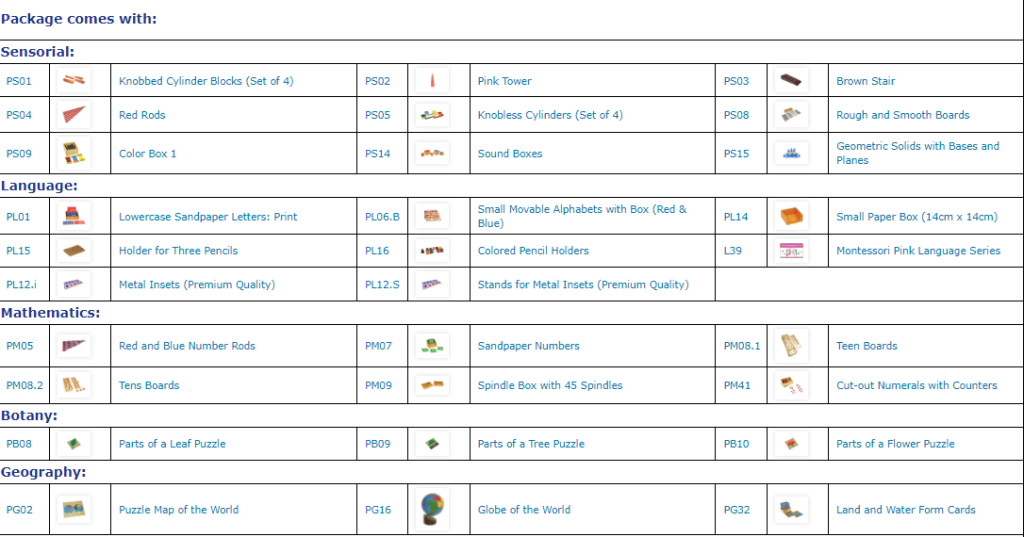This screenshot has width=1024, height=537.
Task: Open the Brown Stair product link
Action: click(x=865, y=81)
